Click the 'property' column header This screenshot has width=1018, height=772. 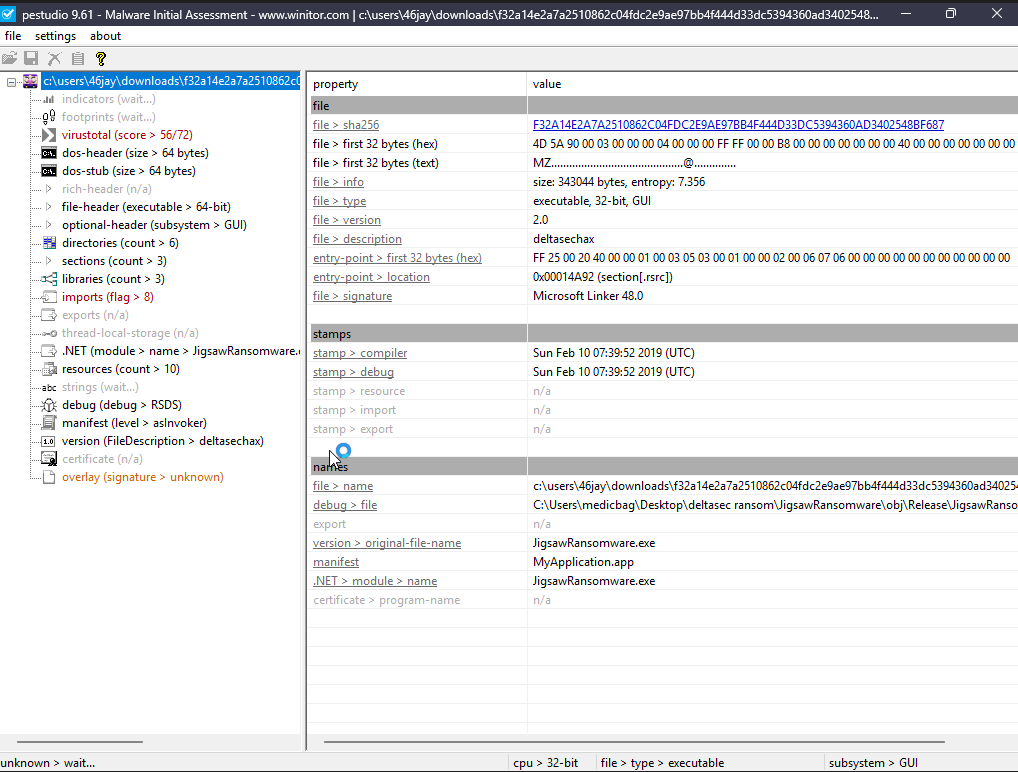pos(335,84)
